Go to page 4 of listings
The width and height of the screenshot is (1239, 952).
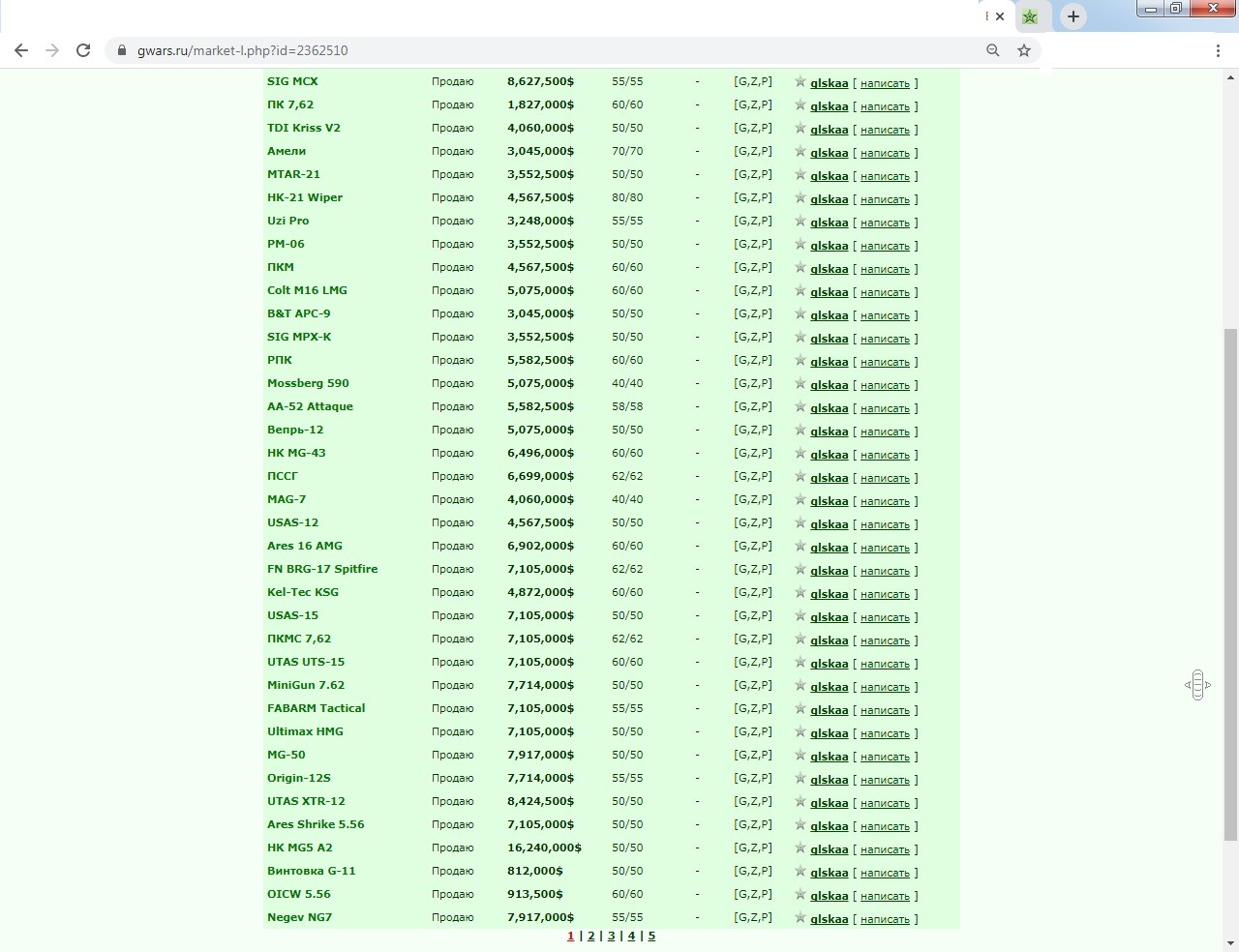click(631, 936)
